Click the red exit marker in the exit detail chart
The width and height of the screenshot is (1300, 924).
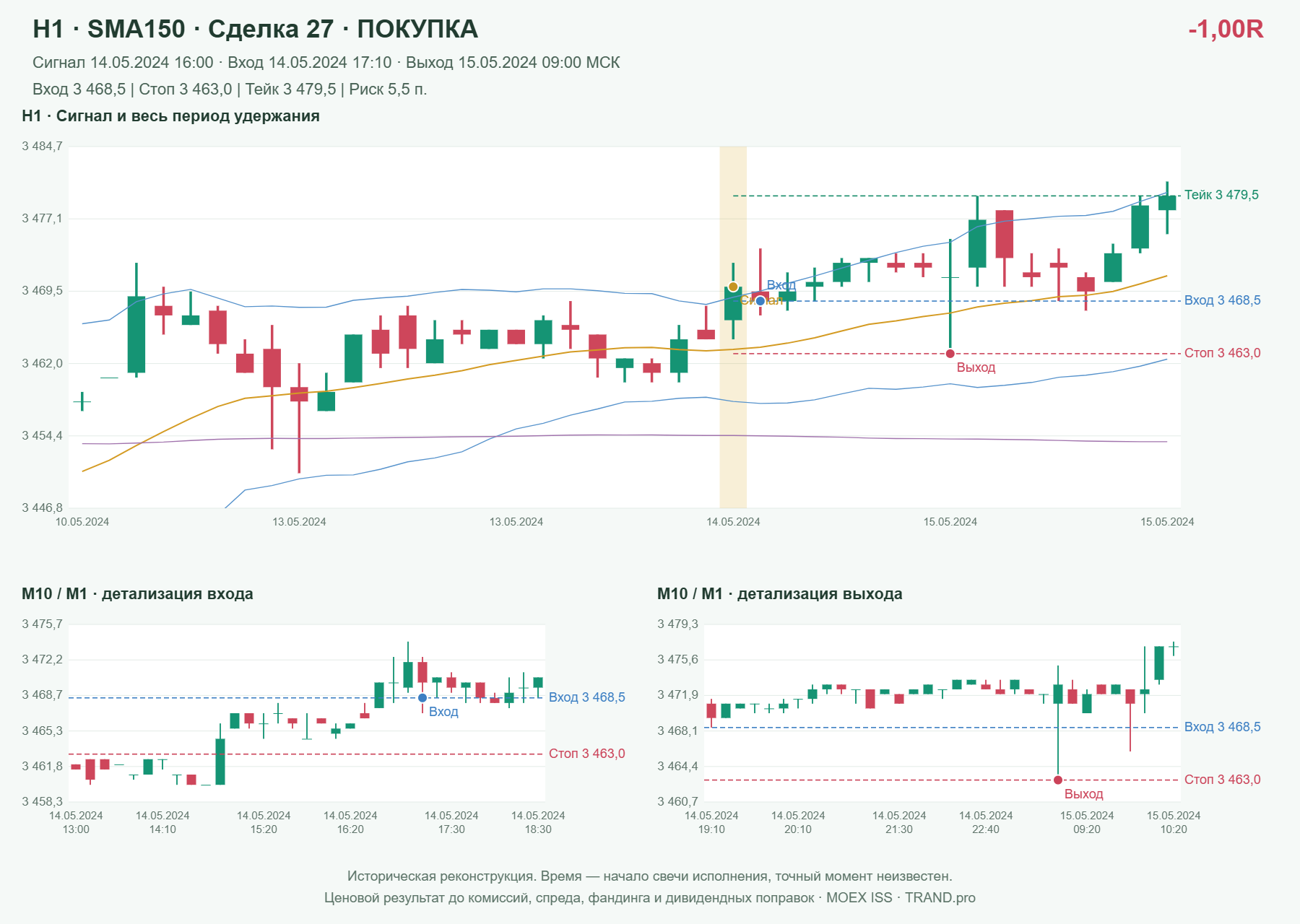[x=1058, y=780]
